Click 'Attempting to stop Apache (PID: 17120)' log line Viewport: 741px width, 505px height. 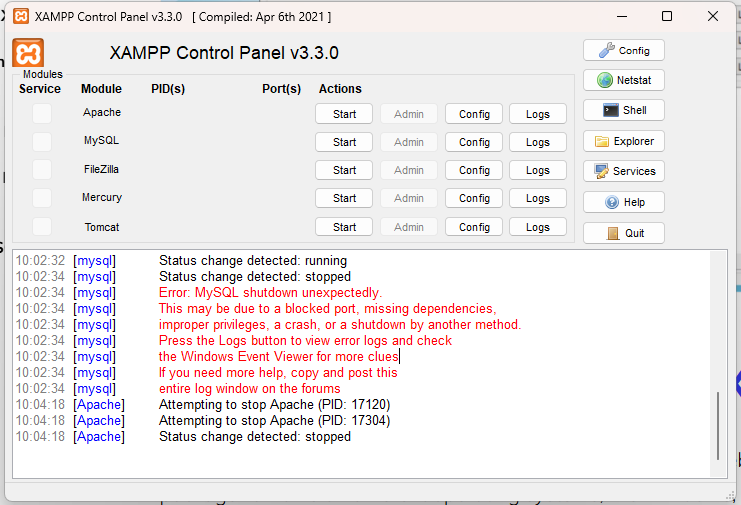point(275,404)
